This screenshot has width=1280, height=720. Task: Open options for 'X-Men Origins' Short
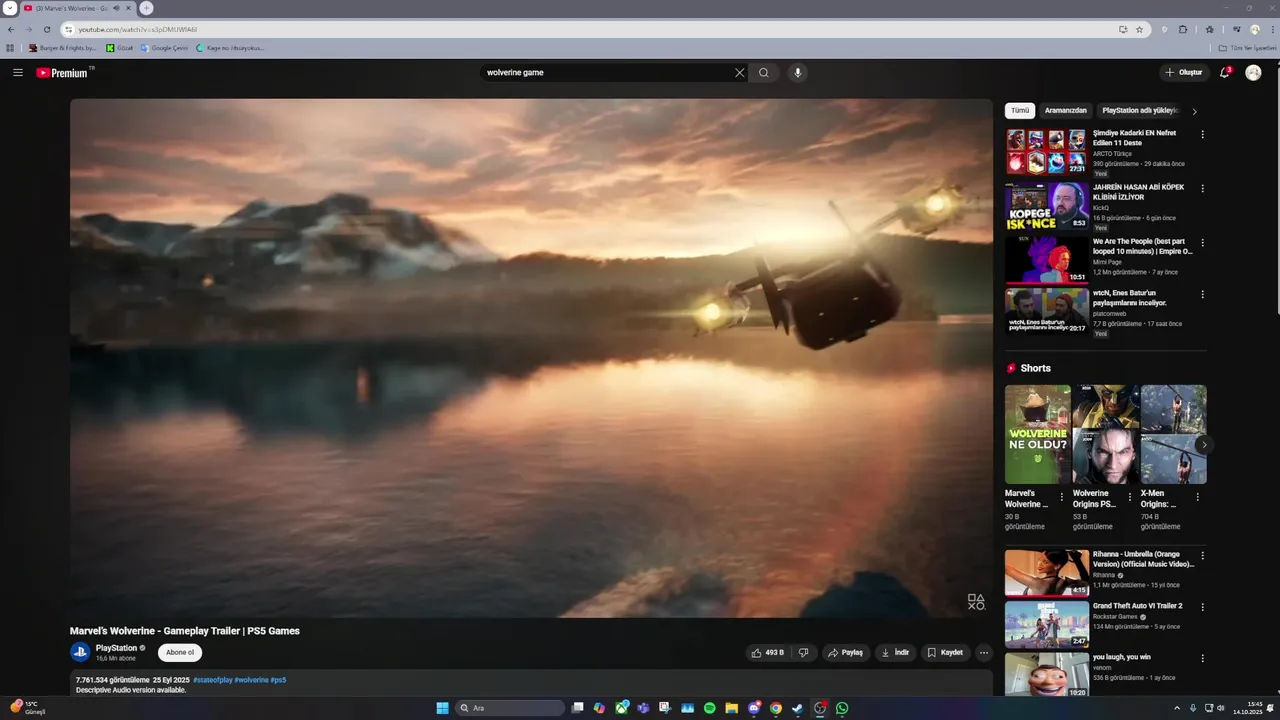[1197, 497]
